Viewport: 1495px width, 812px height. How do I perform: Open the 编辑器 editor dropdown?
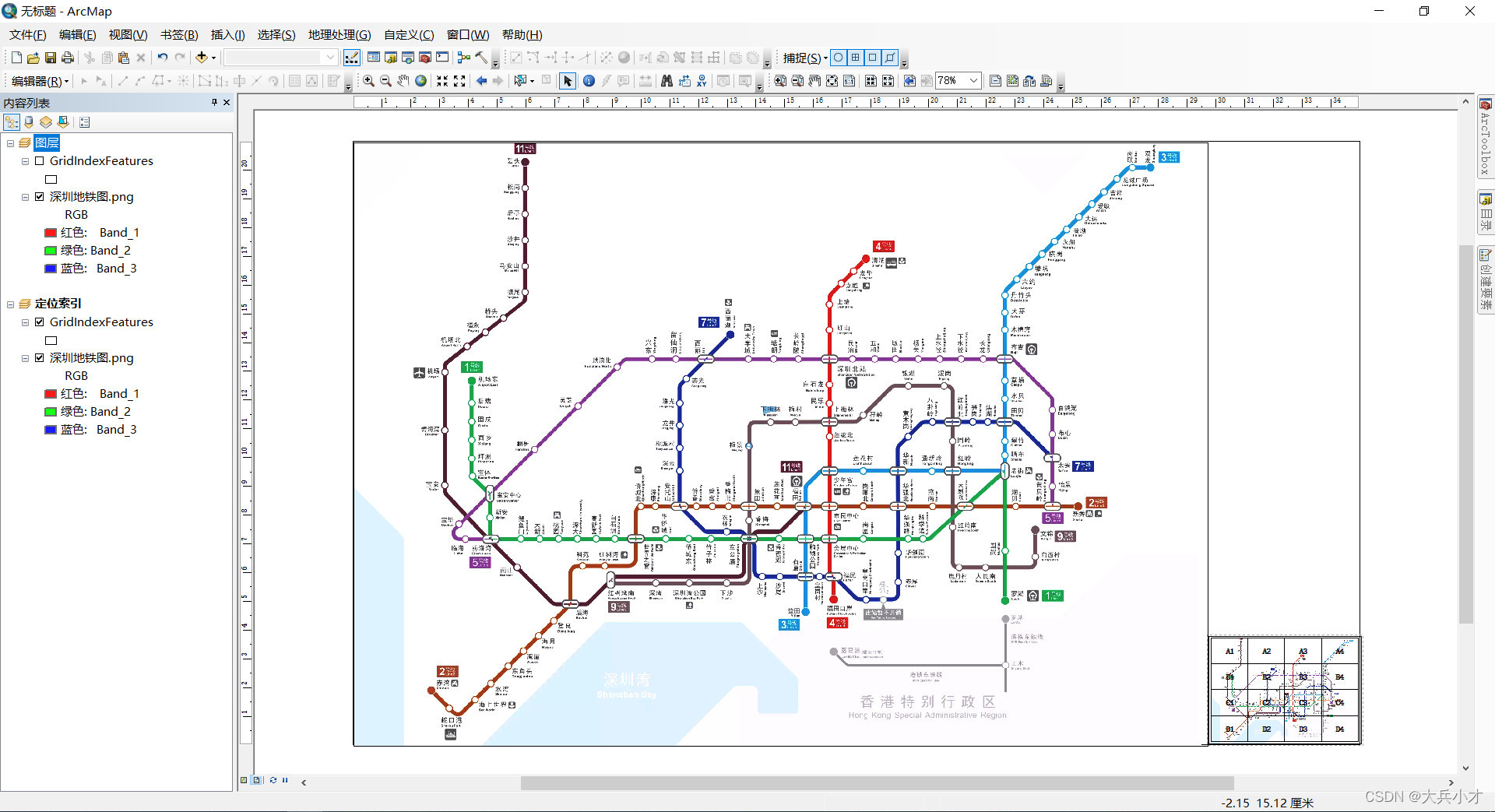click(x=40, y=81)
